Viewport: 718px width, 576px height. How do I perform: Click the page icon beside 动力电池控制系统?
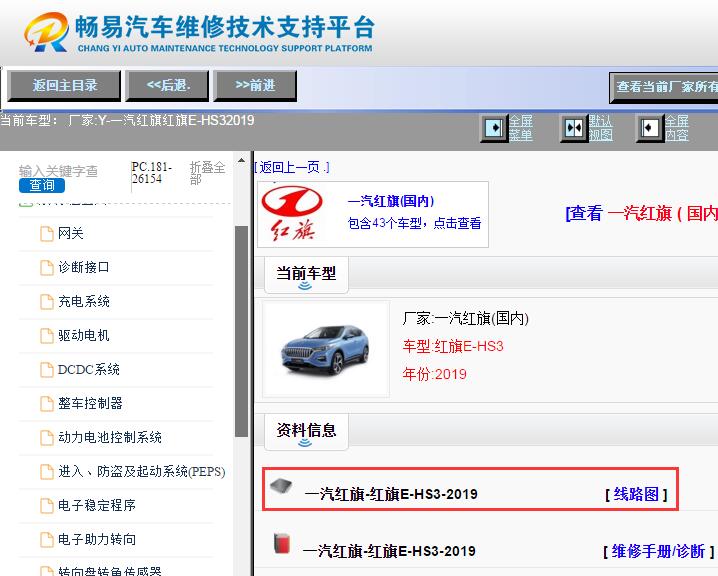(x=47, y=437)
